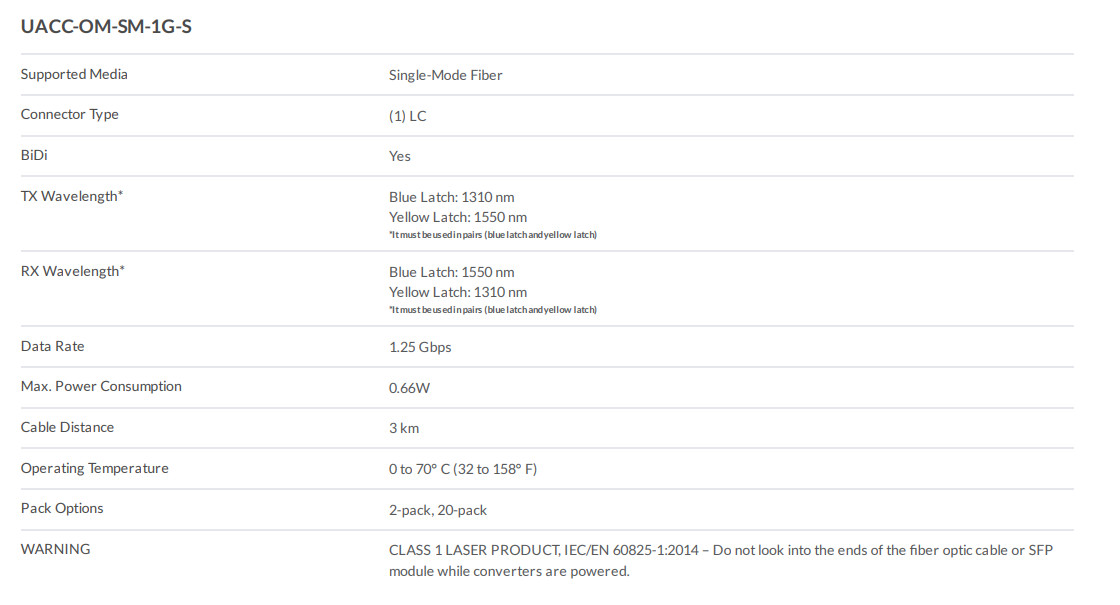Select the Single-Mode Fiber value text
Screen dimensions: 1120x605
point(445,75)
